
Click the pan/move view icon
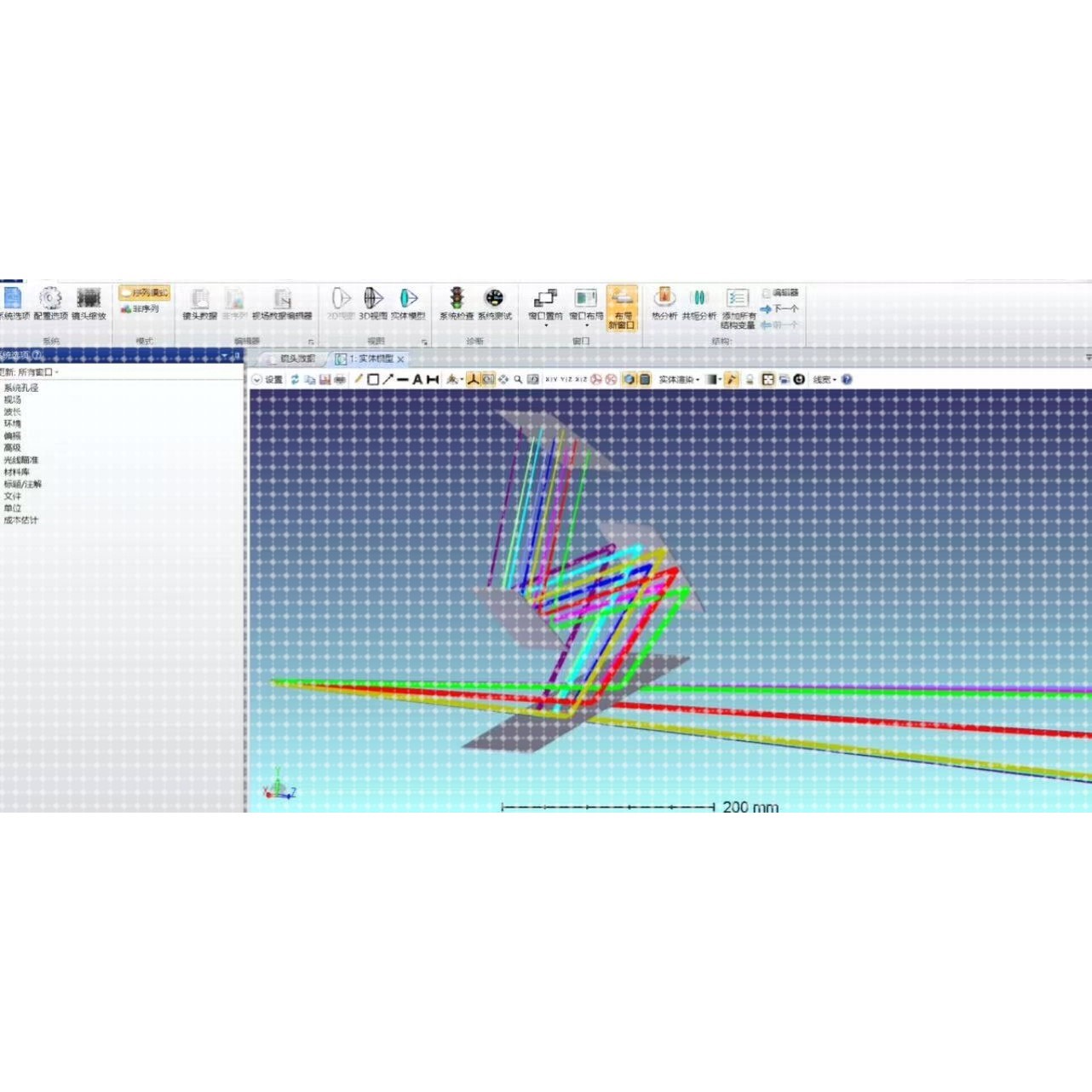pyautogui.click(x=503, y=380)
